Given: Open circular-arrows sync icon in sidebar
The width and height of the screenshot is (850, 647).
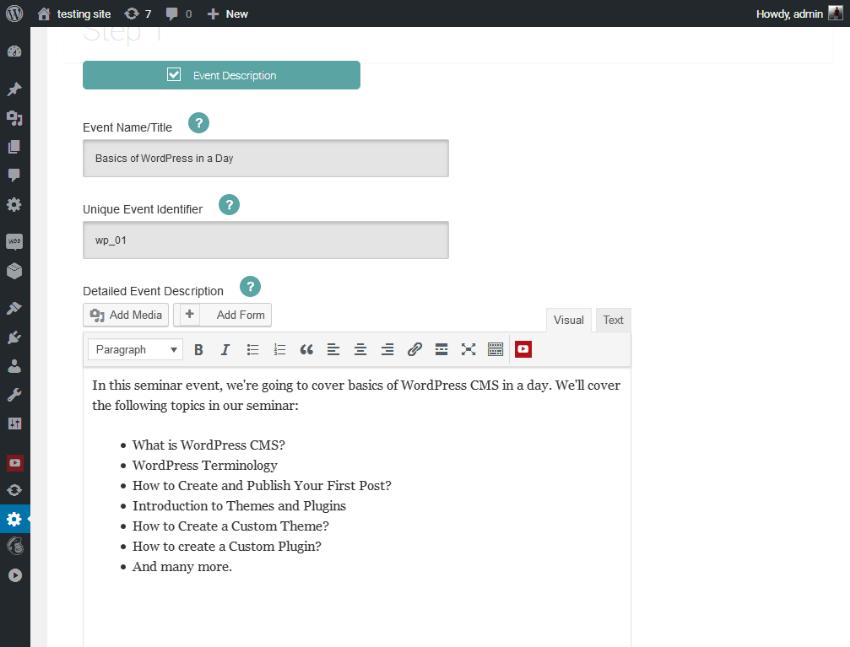Looking at the screenshot, I should 15,490.
